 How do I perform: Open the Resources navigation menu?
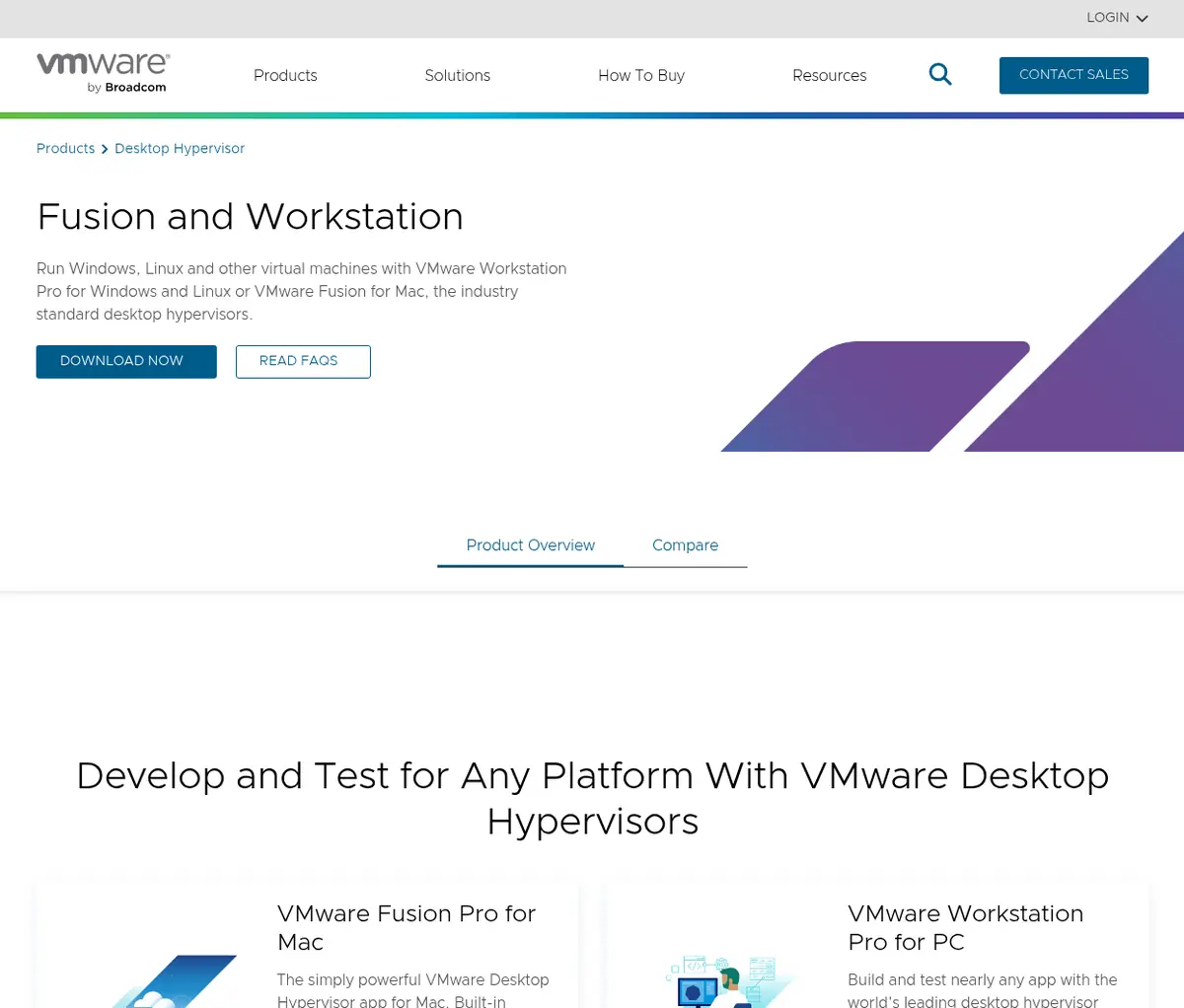(829, 75)
